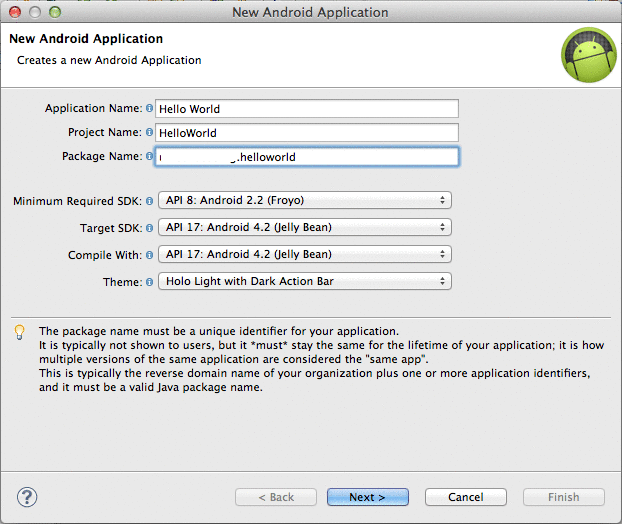Click the disabled < Back button
Viewport: 622px width, 524px height.
click(x=276, y=497)
